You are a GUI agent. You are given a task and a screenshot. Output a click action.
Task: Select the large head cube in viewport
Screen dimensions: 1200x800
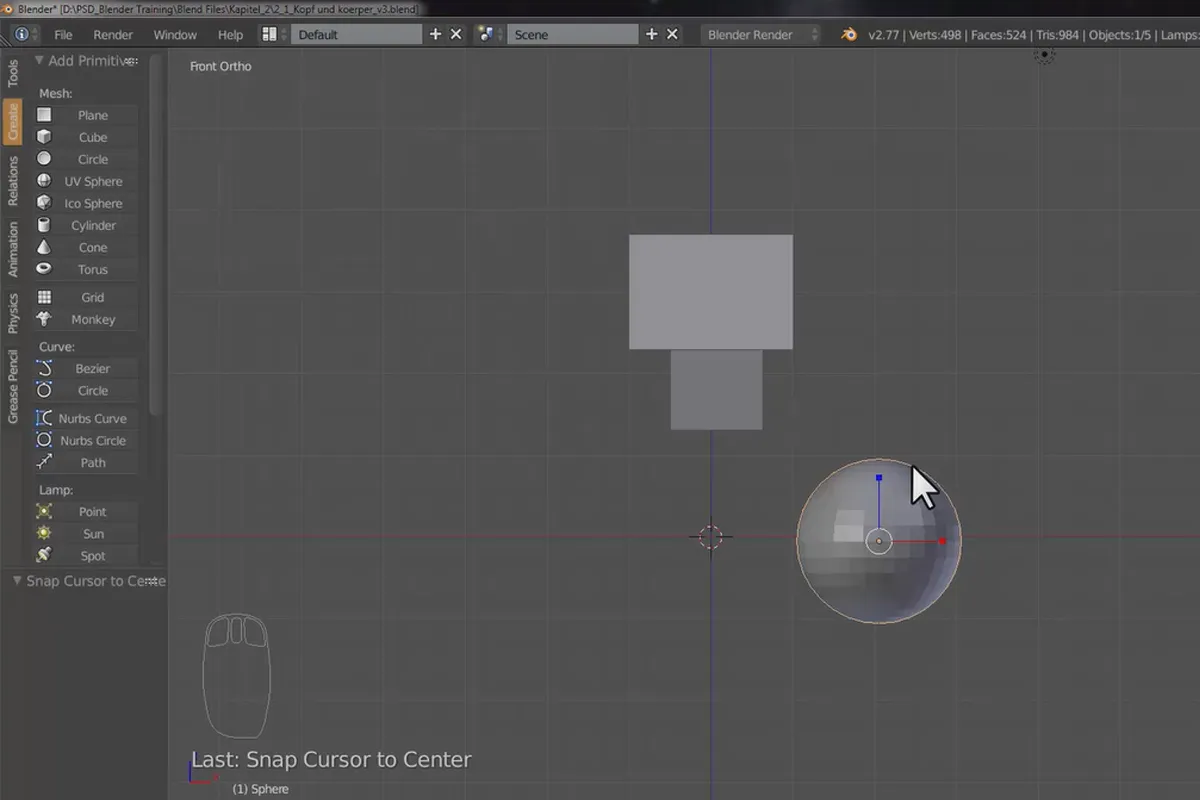click(x=711, y=292)
